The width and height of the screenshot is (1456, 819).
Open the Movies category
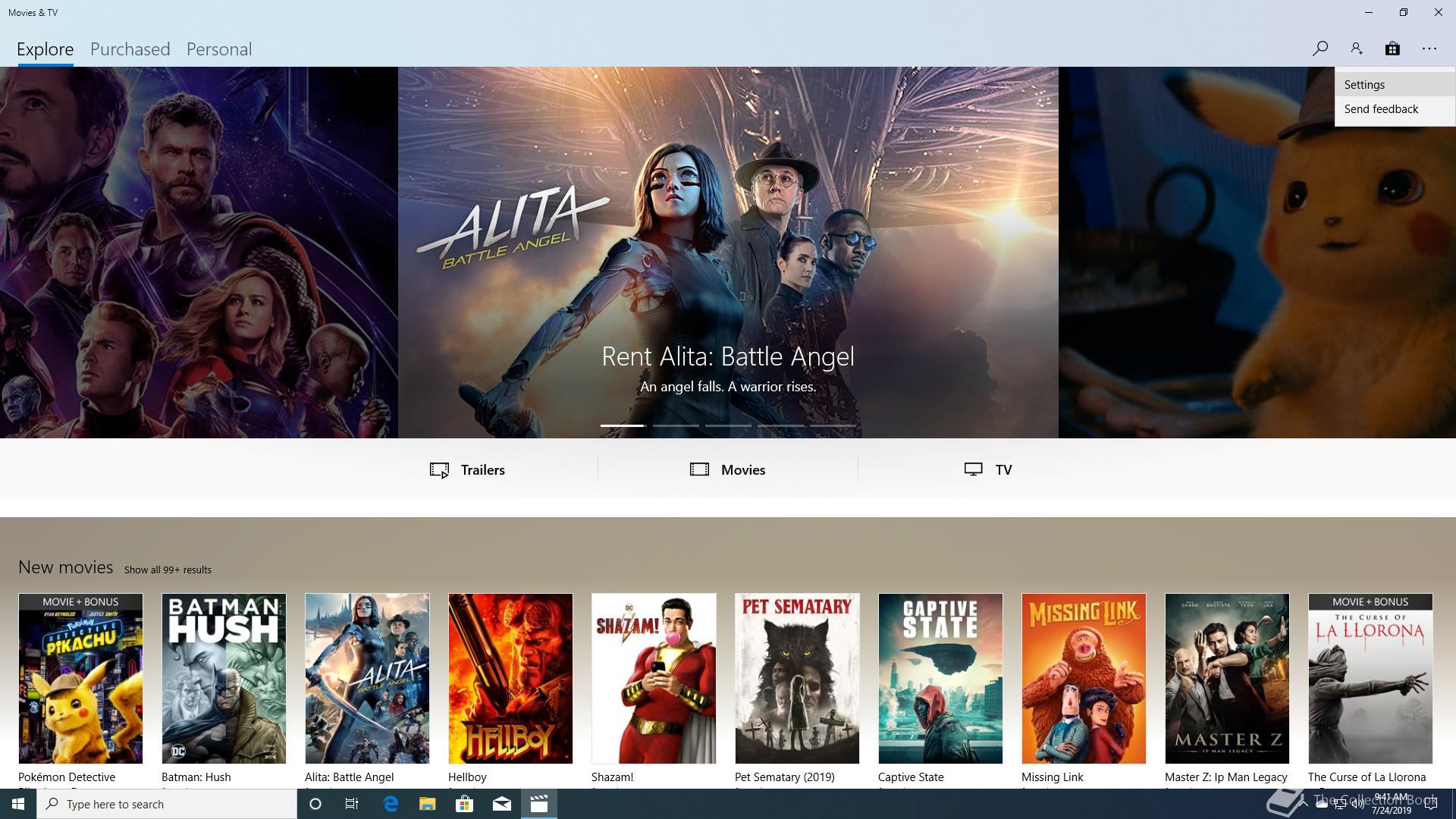(x=728, y=469)
